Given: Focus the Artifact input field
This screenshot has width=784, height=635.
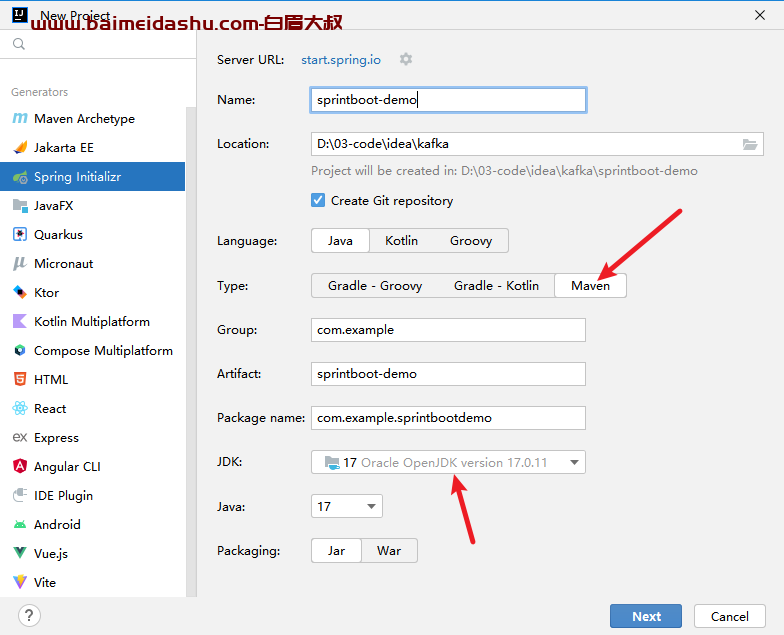Looking at the screenshot, I should [x=448, y=374].
